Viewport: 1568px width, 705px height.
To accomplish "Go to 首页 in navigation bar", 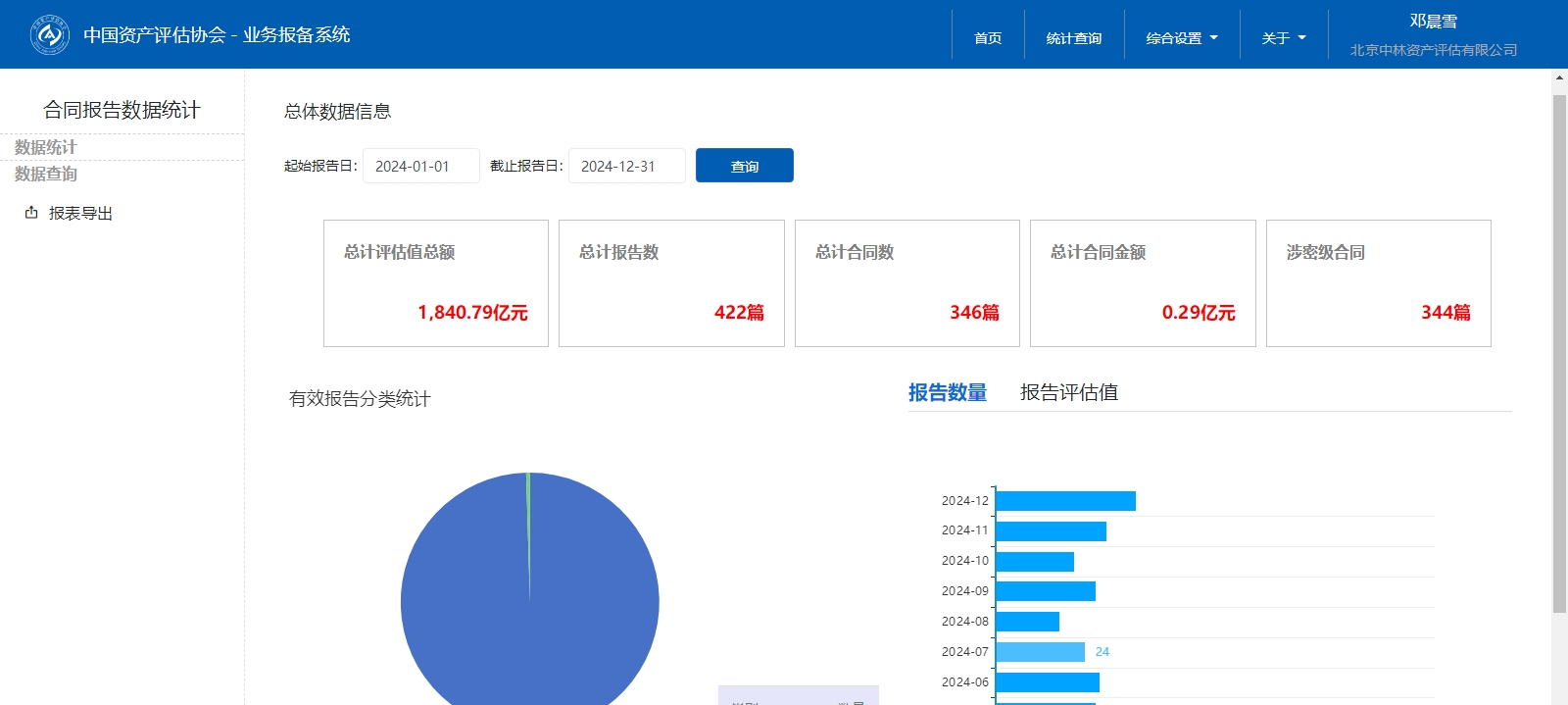I will click(x=987, y=38).
